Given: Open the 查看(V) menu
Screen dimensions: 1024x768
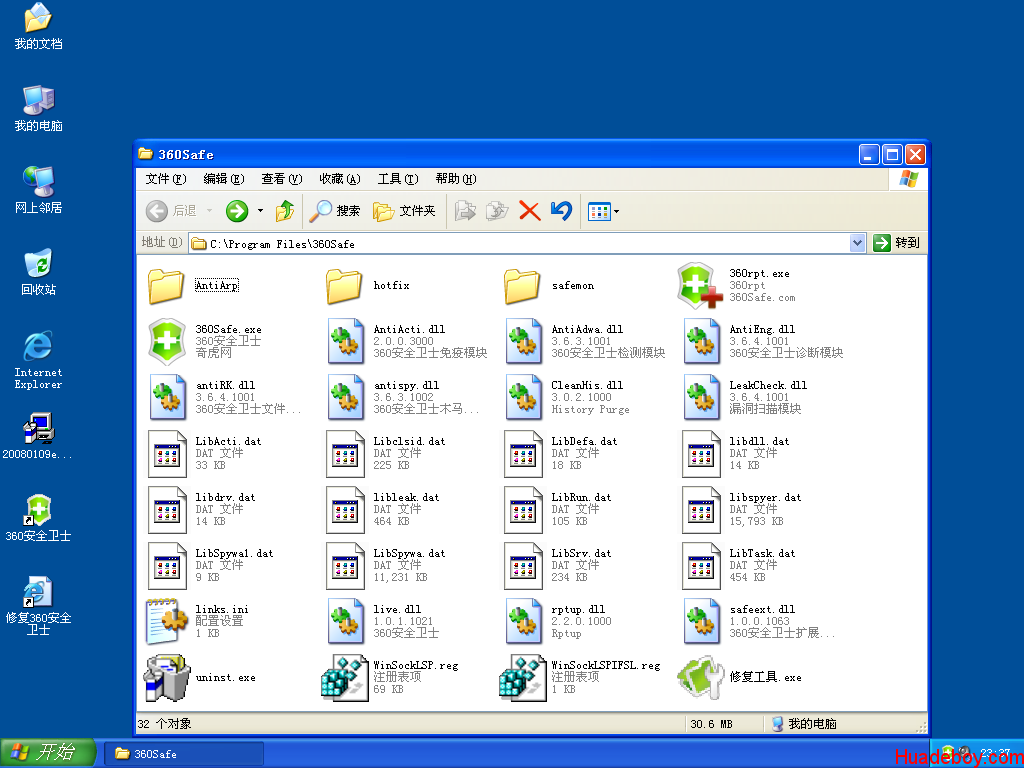Looking at the screenshot, I should click(x=281, y=179).
